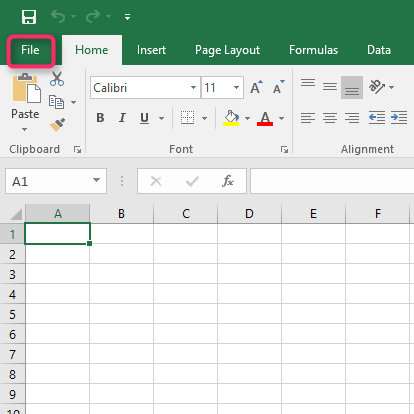Apply center horizontal text alignment
Viewport: 414px width, 414px height.
[x=330, y=118]
